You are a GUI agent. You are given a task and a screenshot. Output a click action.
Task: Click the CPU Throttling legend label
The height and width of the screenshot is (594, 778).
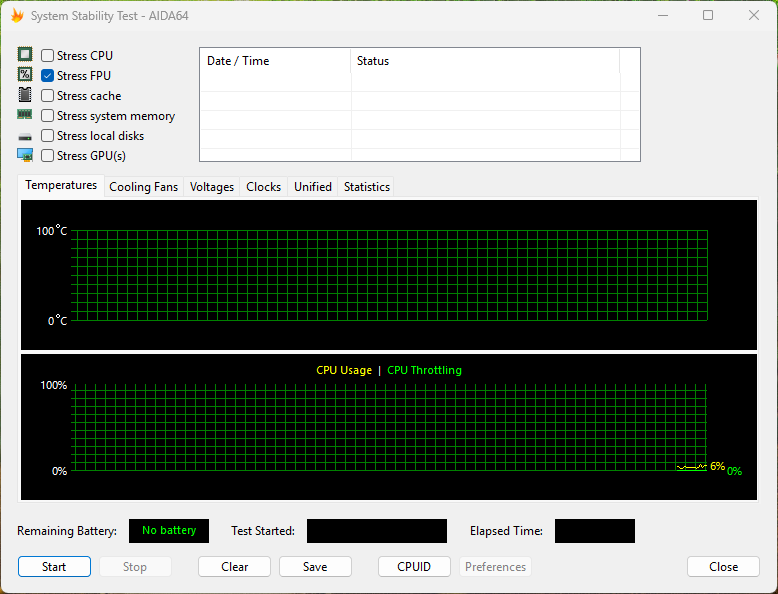(x=424, y=370)
